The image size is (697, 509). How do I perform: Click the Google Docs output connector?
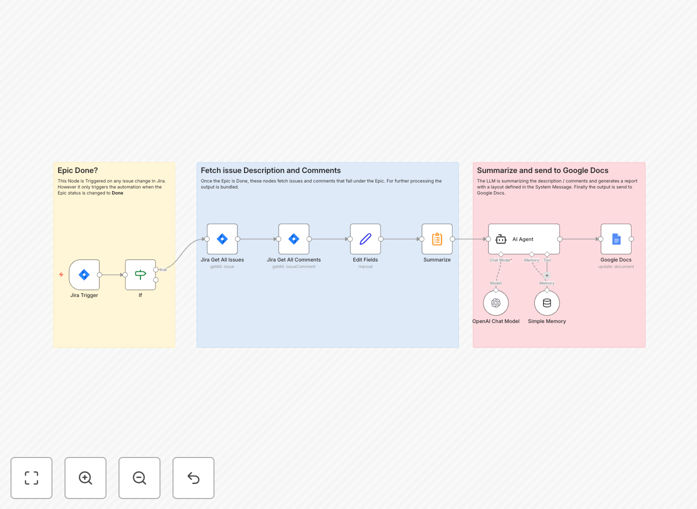[x=631, y=239]
